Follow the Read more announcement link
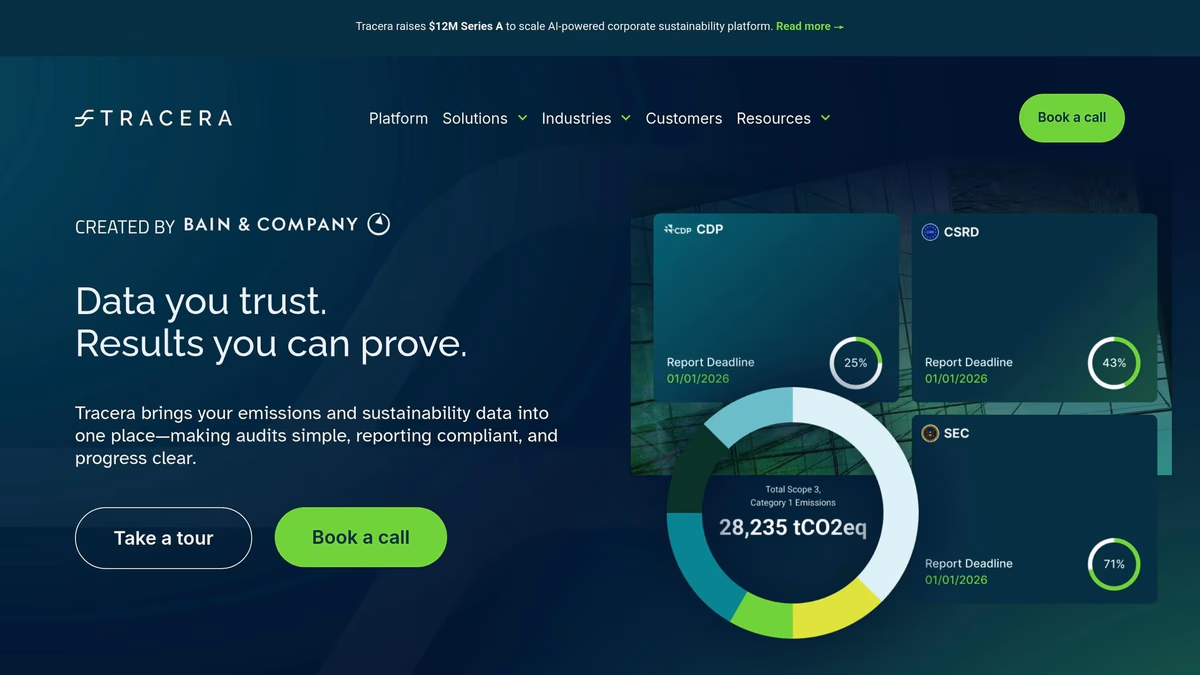The width and height of the screenshot is (1200, 675). coord(809,26)
